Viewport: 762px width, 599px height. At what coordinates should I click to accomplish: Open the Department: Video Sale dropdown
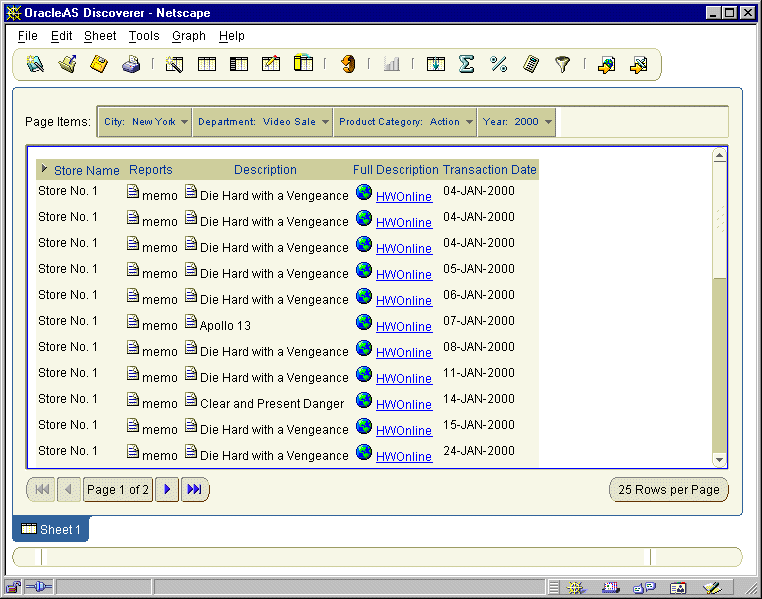pyautogui.click(x=263, y=121)
